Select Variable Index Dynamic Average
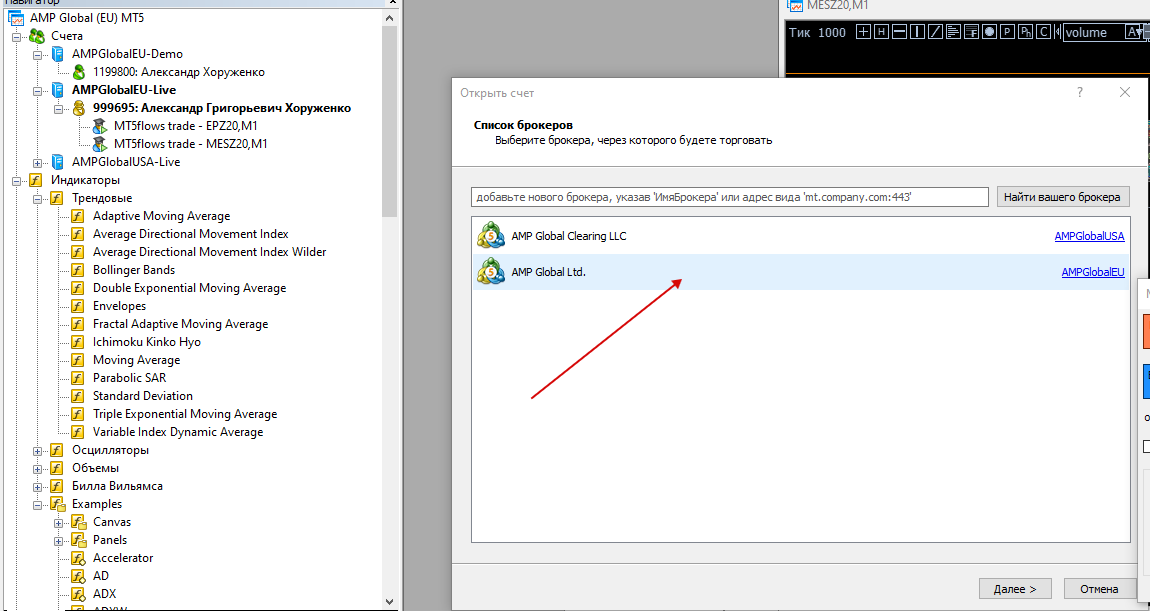1150x611 pixels. pyautogui.click(x=178, y=432)
